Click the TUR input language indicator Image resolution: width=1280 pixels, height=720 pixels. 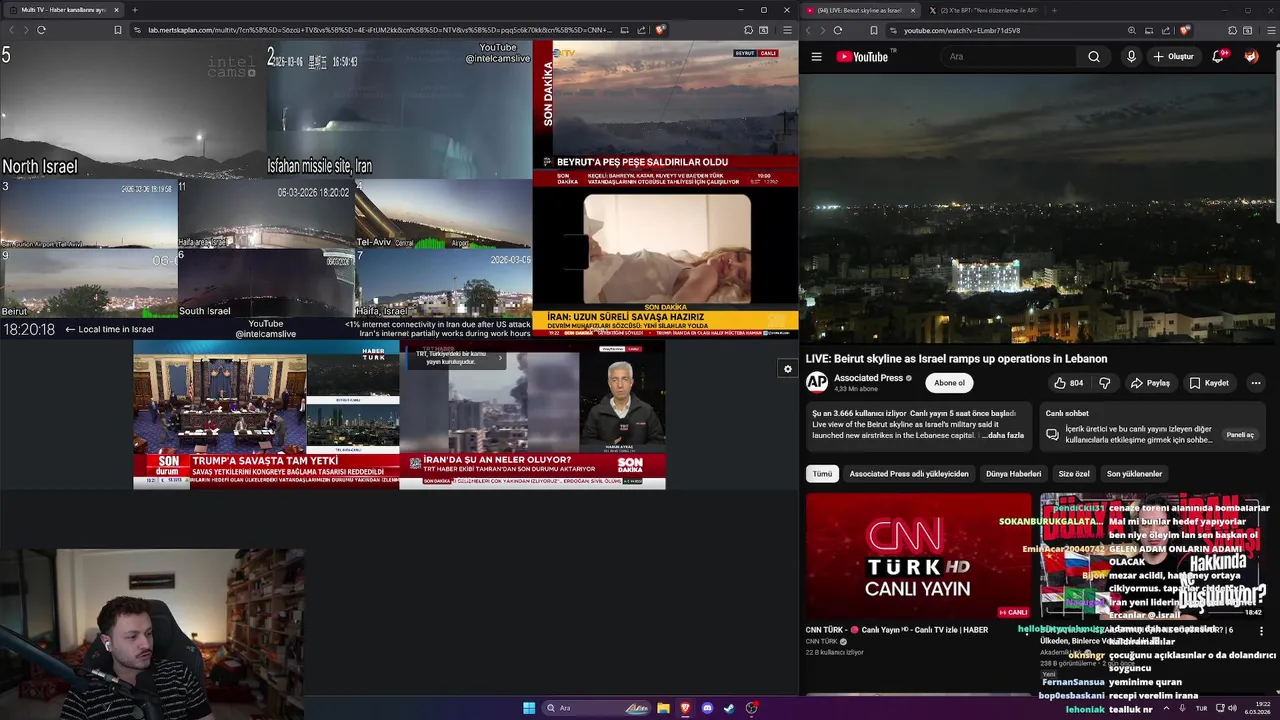point(1201,708)
